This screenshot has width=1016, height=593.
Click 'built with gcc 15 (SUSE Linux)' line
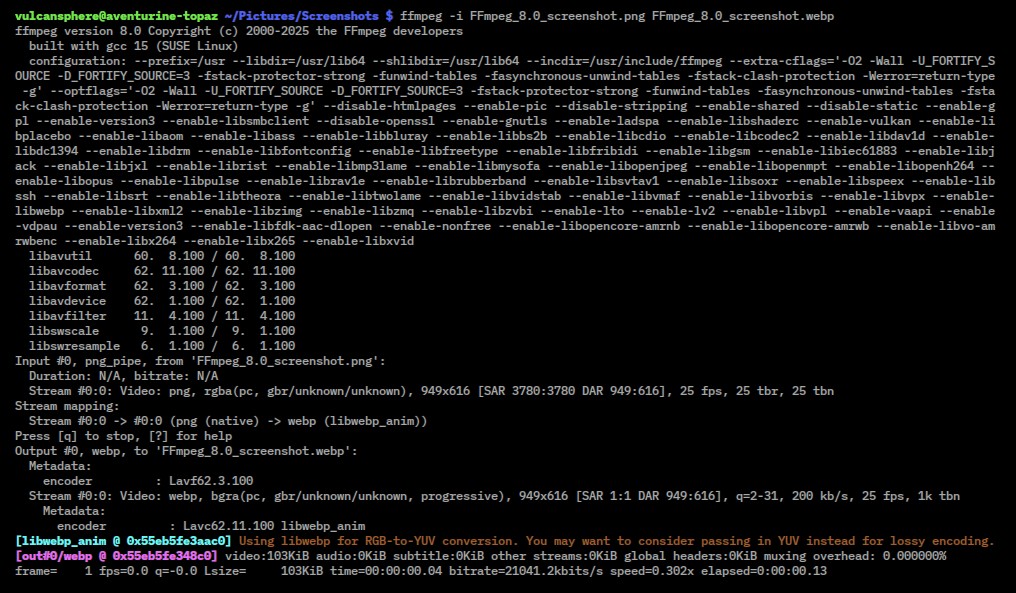(x=133, y=45)
